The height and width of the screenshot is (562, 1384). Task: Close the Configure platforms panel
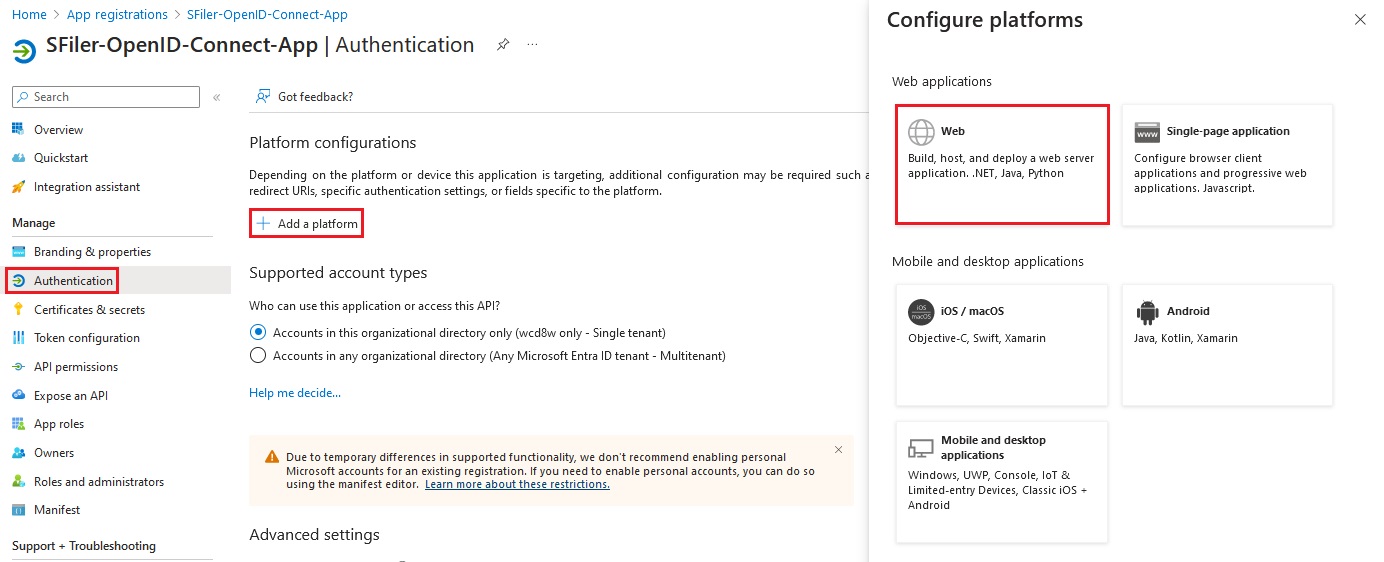point(1359,19)
